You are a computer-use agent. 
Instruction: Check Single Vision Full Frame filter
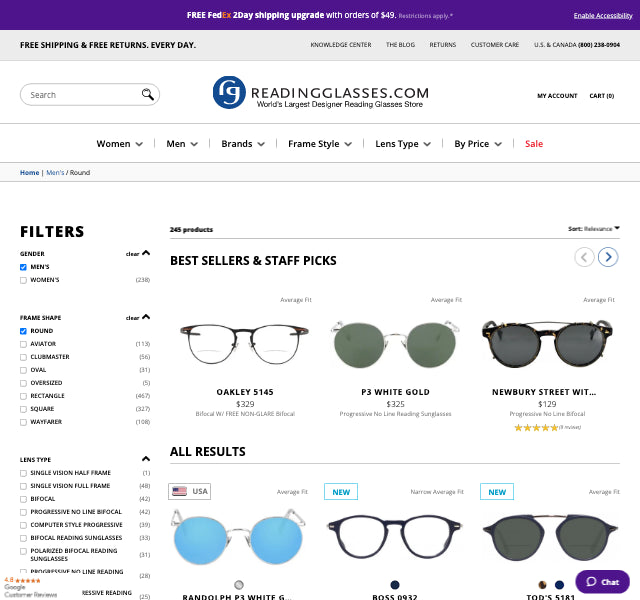[23, 486]
